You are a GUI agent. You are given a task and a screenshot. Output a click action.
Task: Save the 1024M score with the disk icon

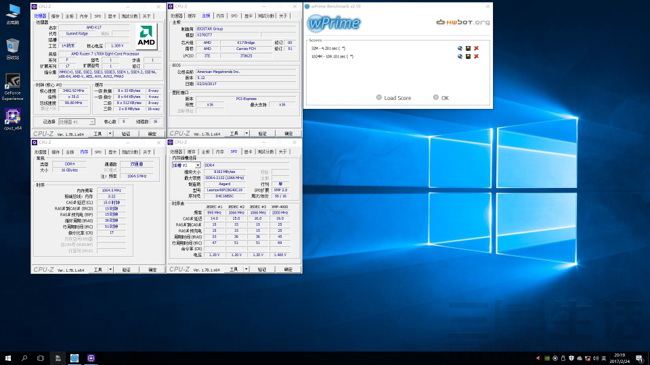coord(468,56)
